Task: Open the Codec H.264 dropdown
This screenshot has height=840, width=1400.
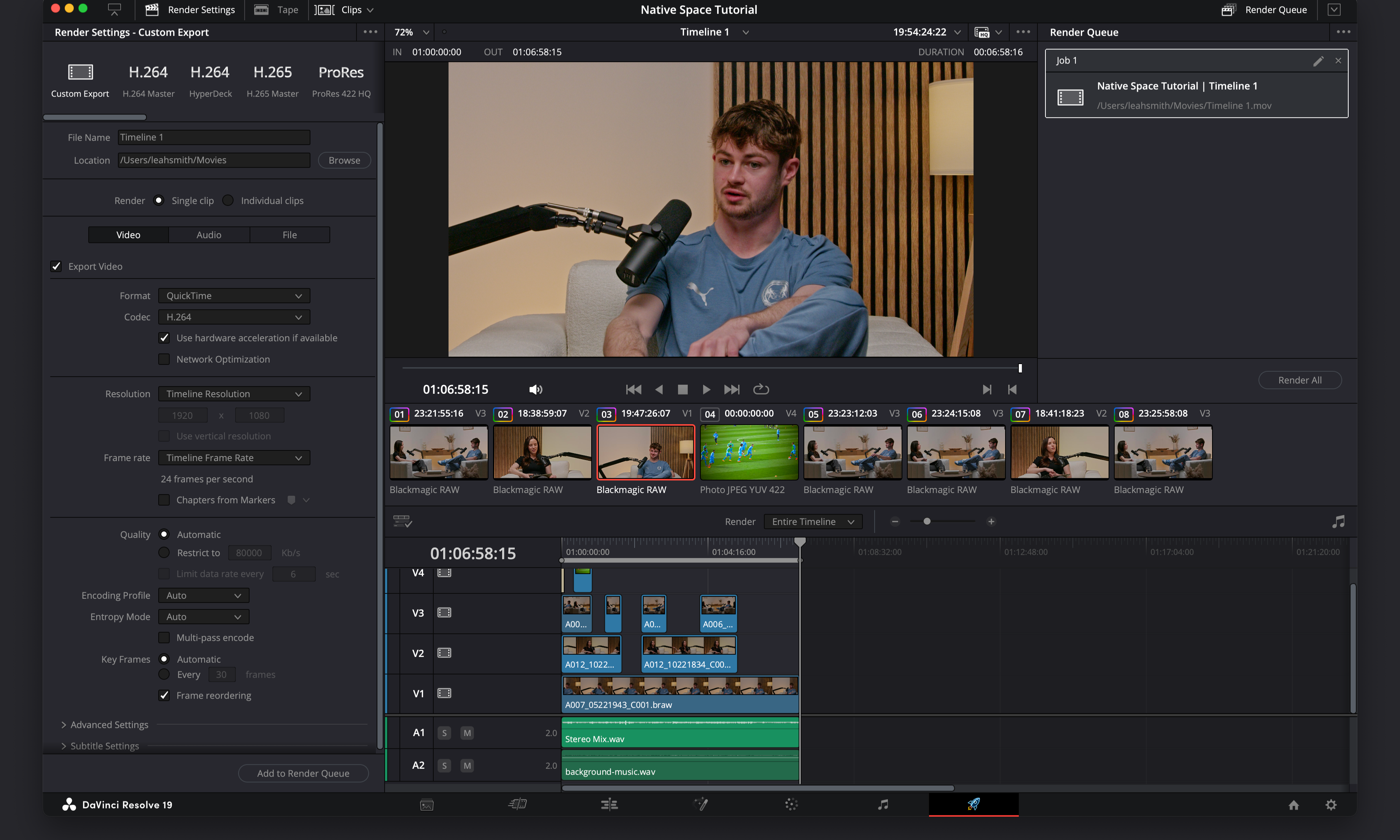Action: point(234,317)
